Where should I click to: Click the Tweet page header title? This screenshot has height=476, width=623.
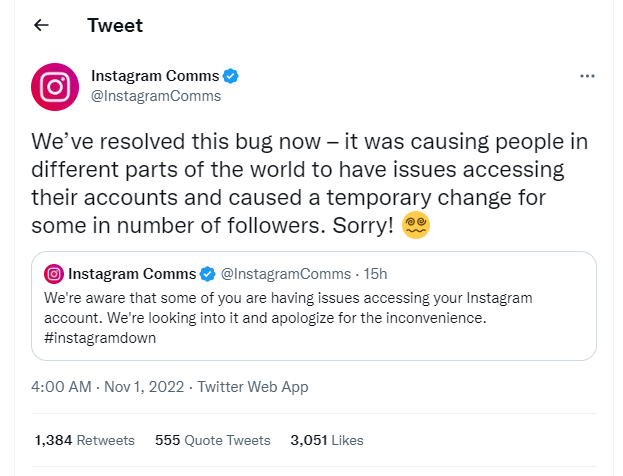coord(115,25)
